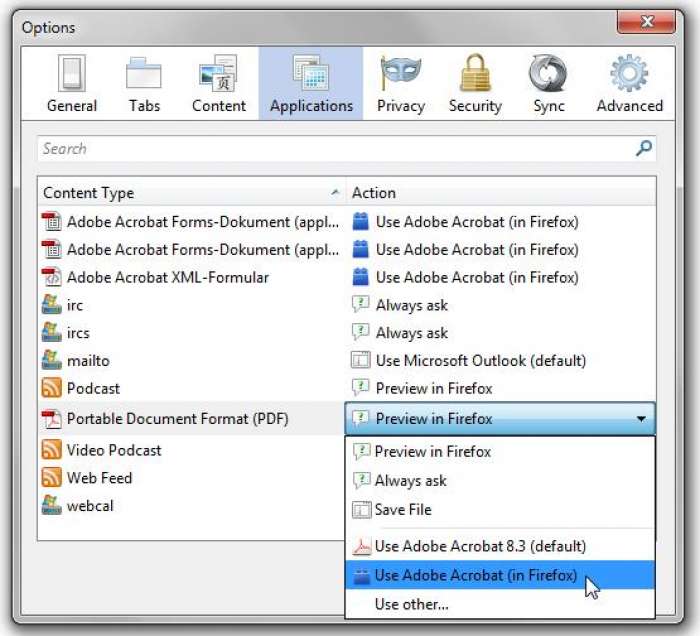The height and width of the screenshot is (636, 700).
Task: Select the ircs content type
Action: [78, 333]
